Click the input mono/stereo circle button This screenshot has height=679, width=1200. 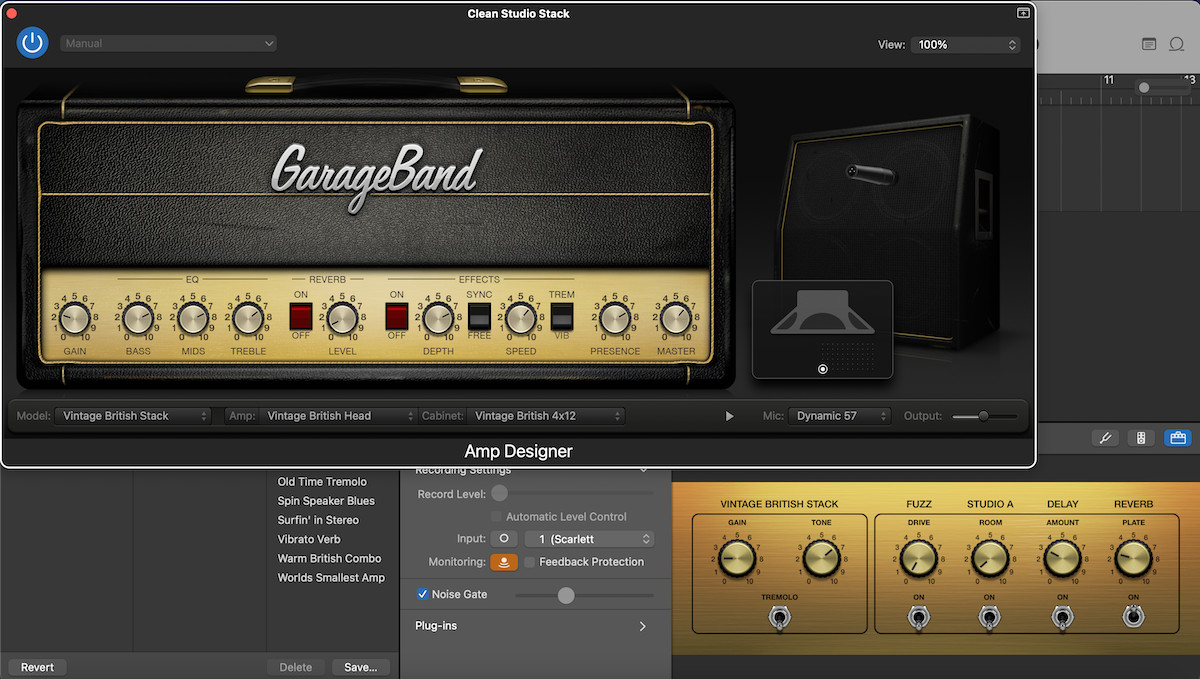tap(504, 539)
